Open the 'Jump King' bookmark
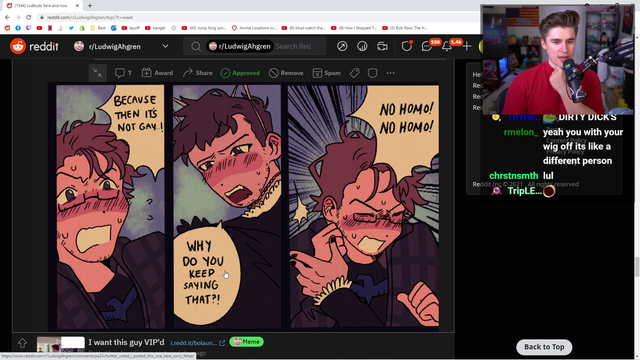The width and height of the screenshot is (640, 360). 204,28
